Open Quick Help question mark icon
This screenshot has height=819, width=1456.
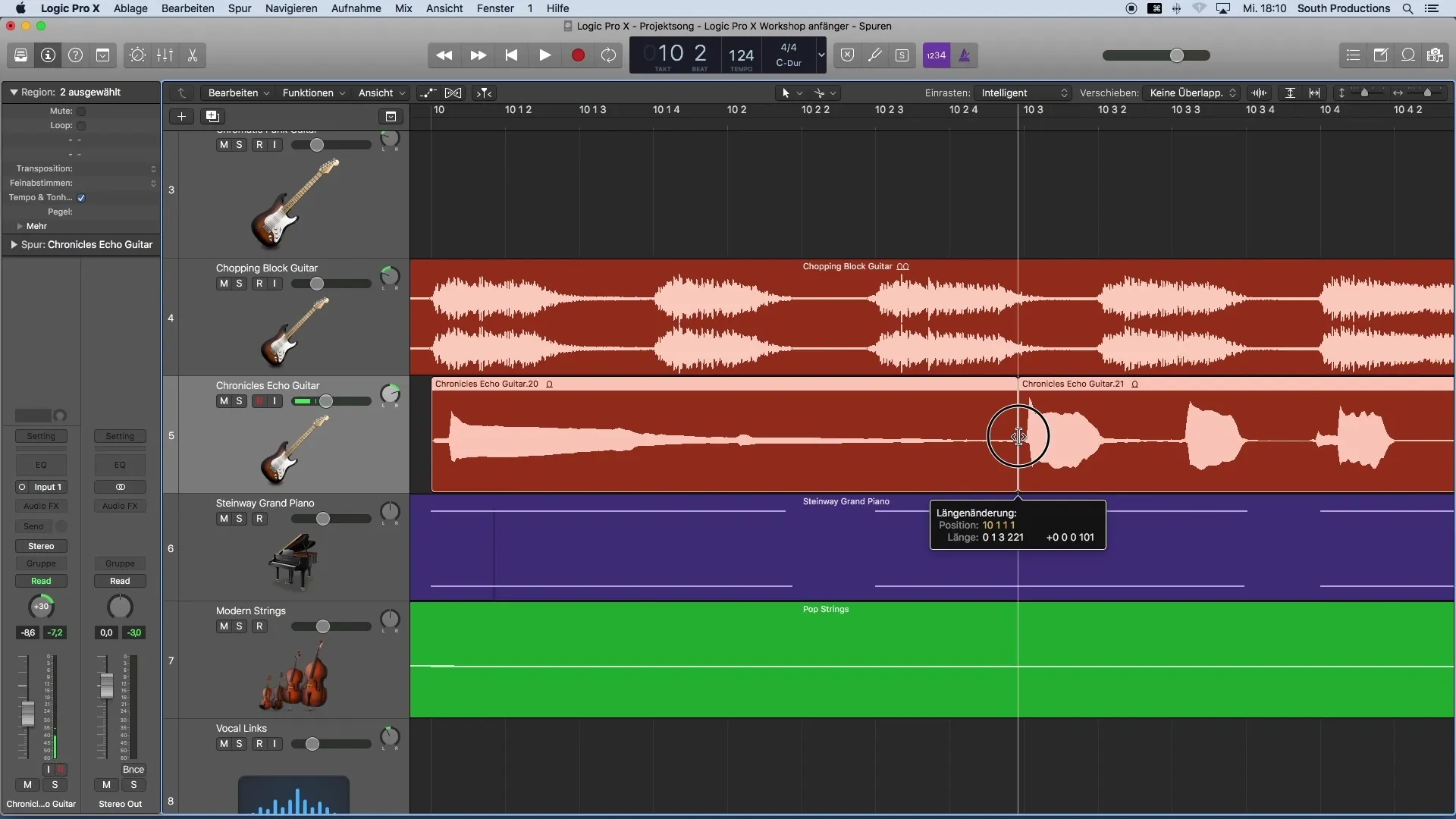click(x=75, y=55)
